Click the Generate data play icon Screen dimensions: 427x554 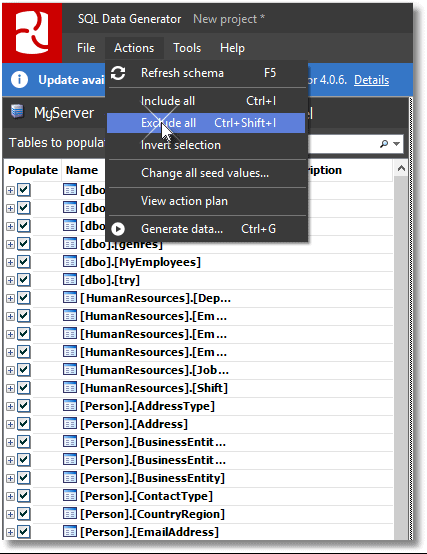pyautogui.click(x=118, y=229)
